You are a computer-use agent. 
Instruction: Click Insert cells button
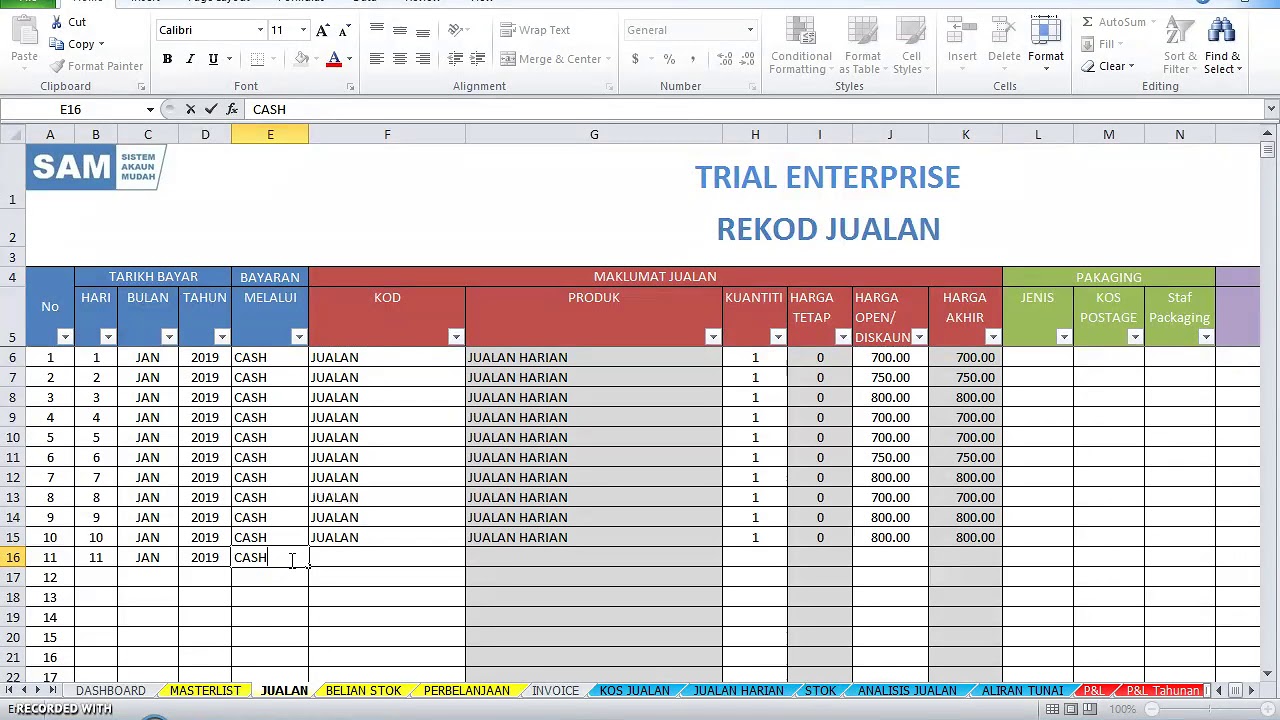[x=962, y=42]
